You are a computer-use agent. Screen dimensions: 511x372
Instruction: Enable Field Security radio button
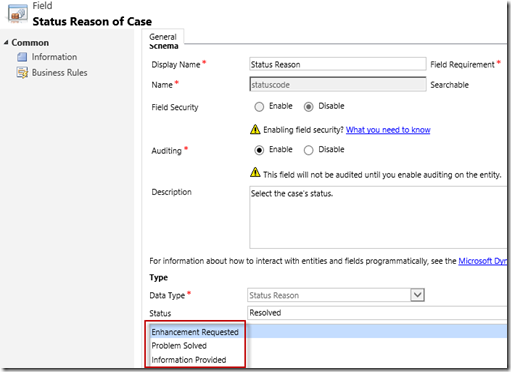pyautogui.click(x=259, y=107)
